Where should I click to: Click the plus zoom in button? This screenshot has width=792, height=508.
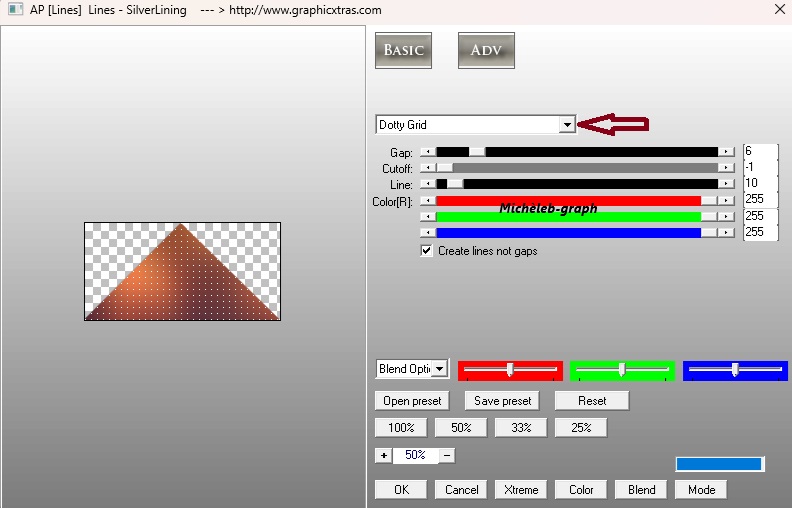(x=384, y=455)
